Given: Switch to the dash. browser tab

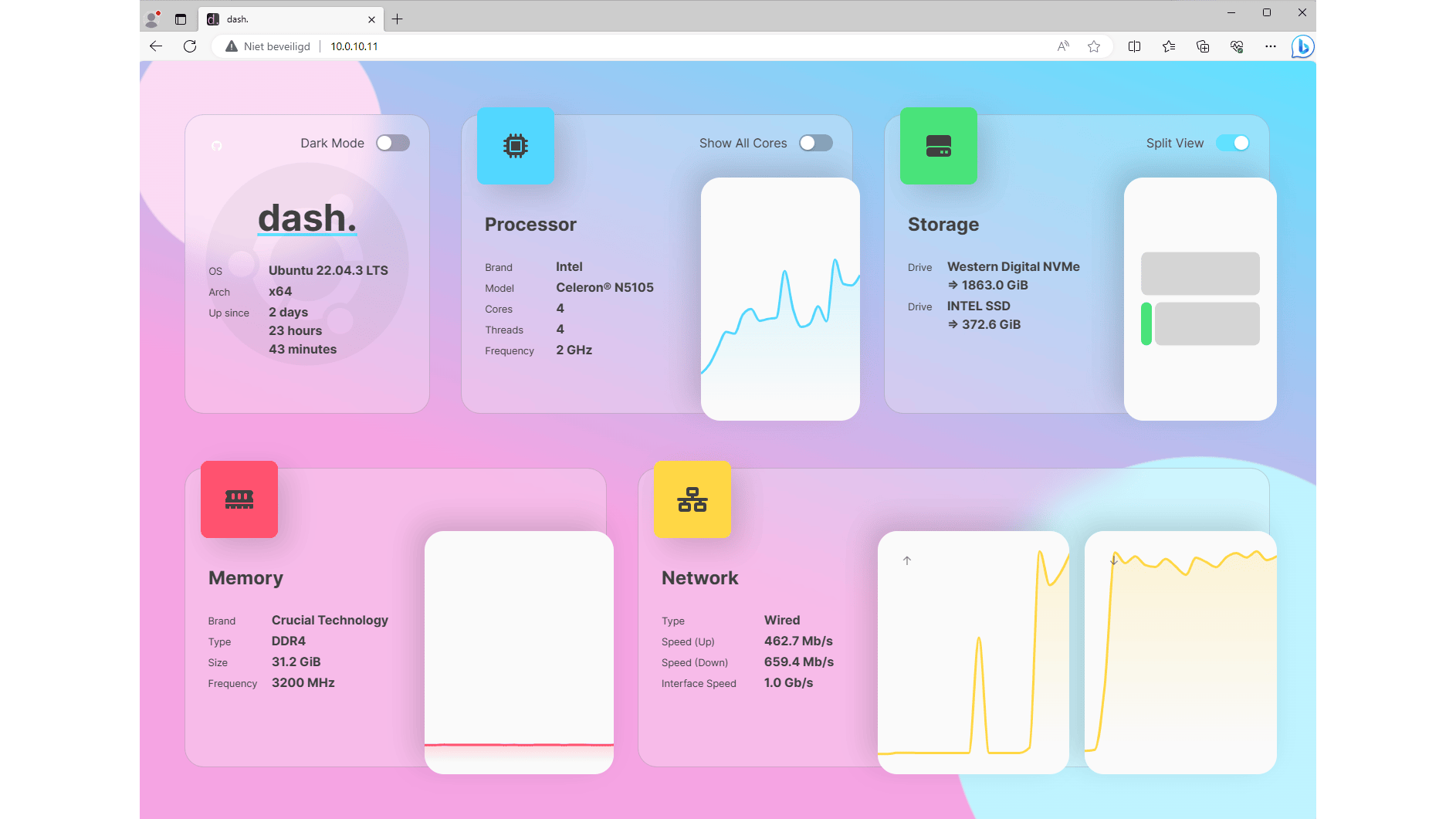Looking at the screenshot, I should (x=278, y=19).
